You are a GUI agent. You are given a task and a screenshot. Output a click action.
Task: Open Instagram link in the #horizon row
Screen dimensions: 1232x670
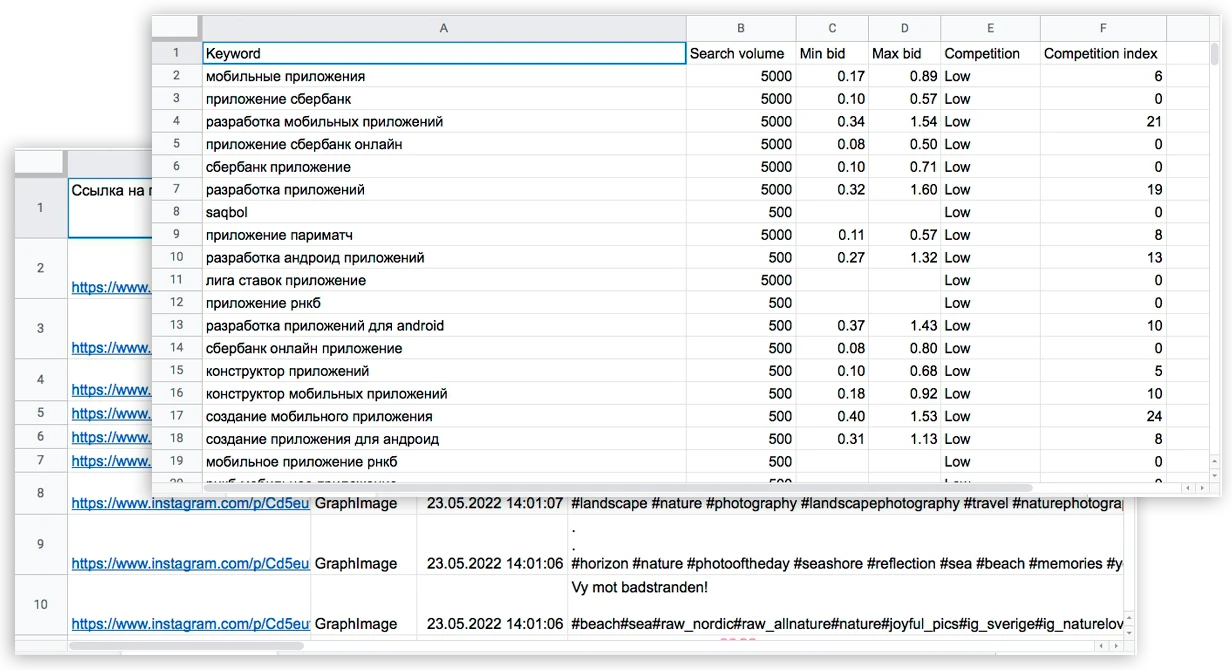click(x=191, y=564)
